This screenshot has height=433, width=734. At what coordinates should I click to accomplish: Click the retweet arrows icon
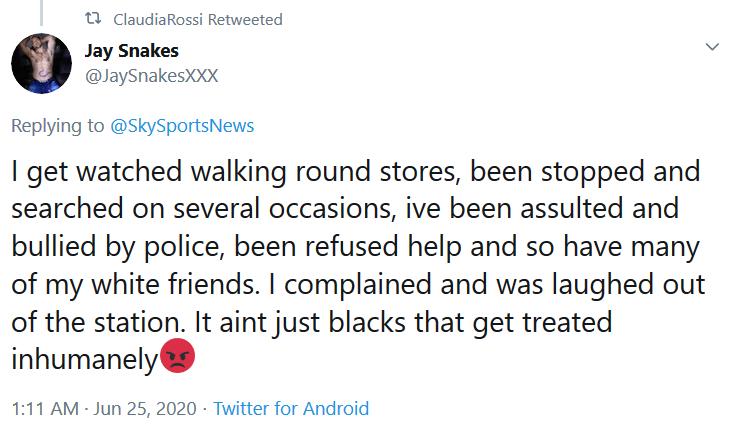point(93,19)
